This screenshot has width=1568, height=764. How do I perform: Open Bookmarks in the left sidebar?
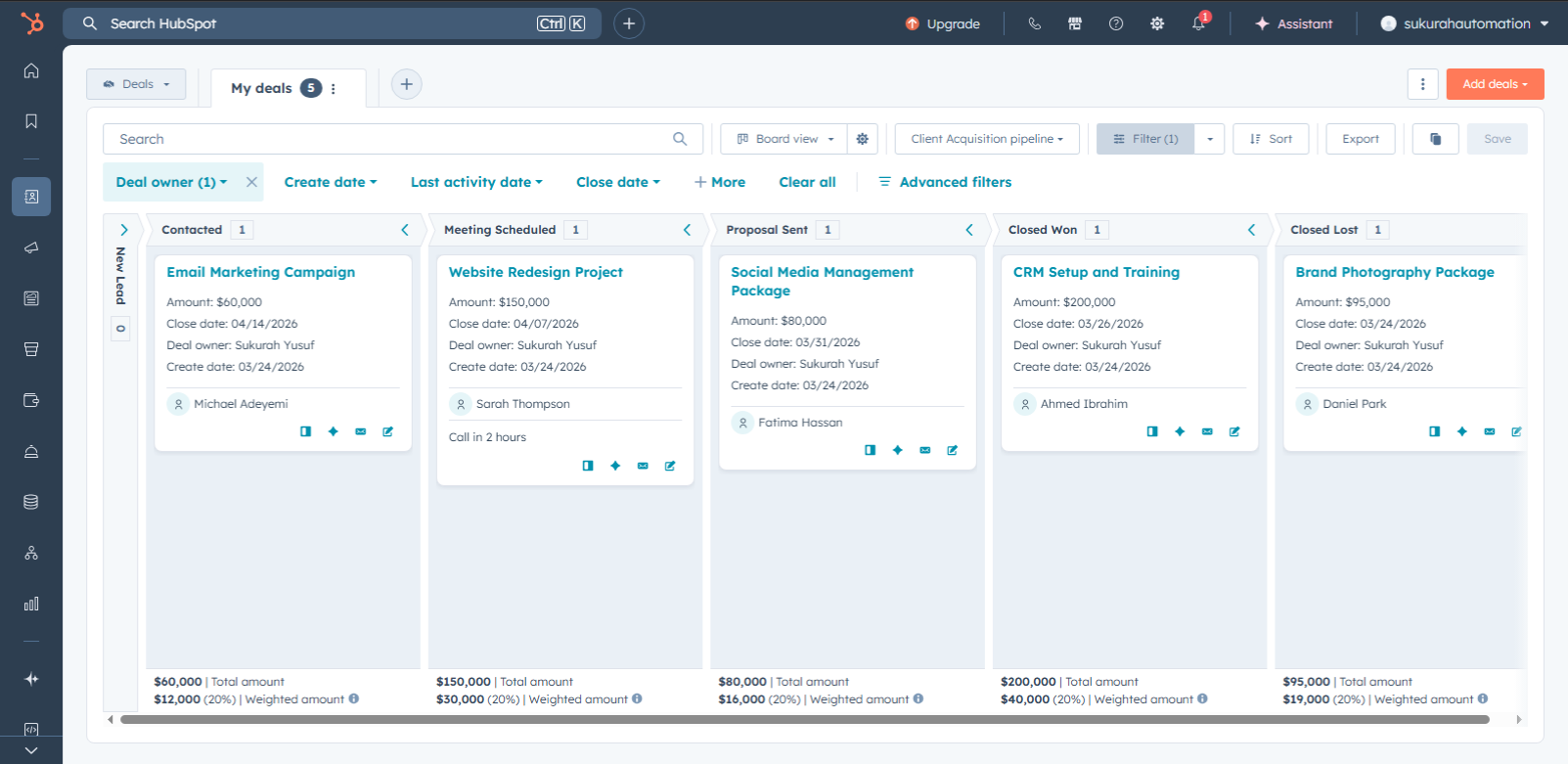[31, 121]
